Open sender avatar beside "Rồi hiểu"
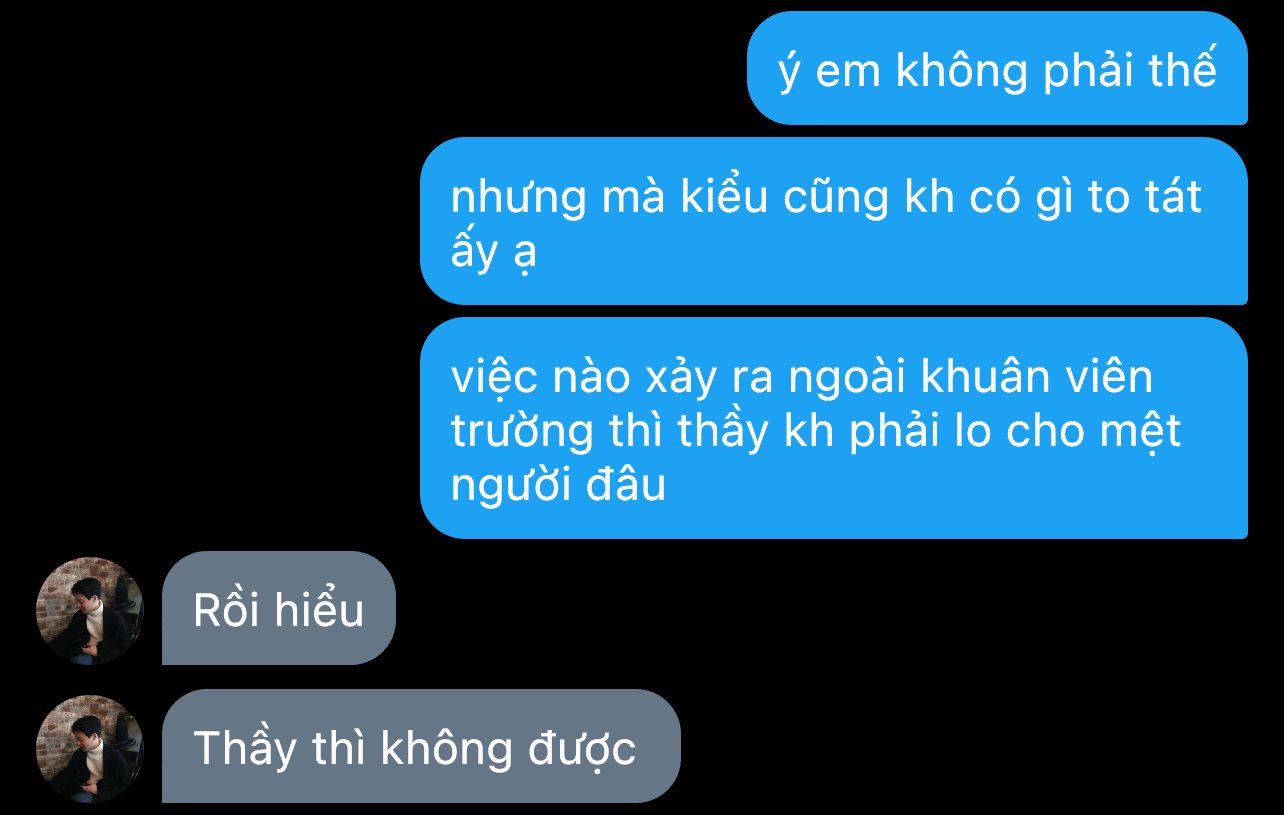The width and height of the screenshot is (1284, 815). [x=90, y=611]
